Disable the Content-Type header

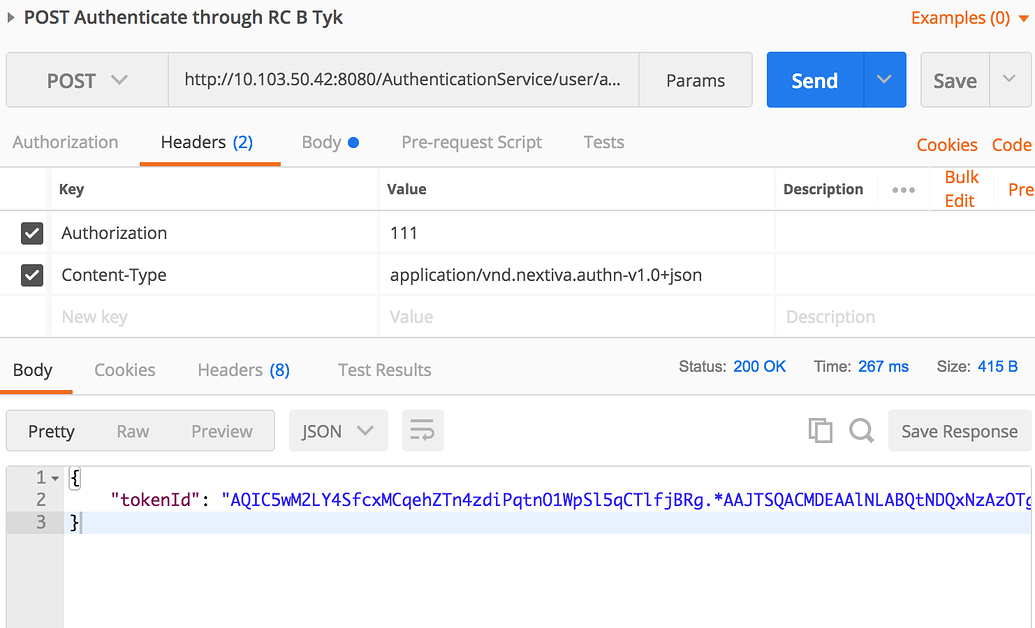[32, 275]
